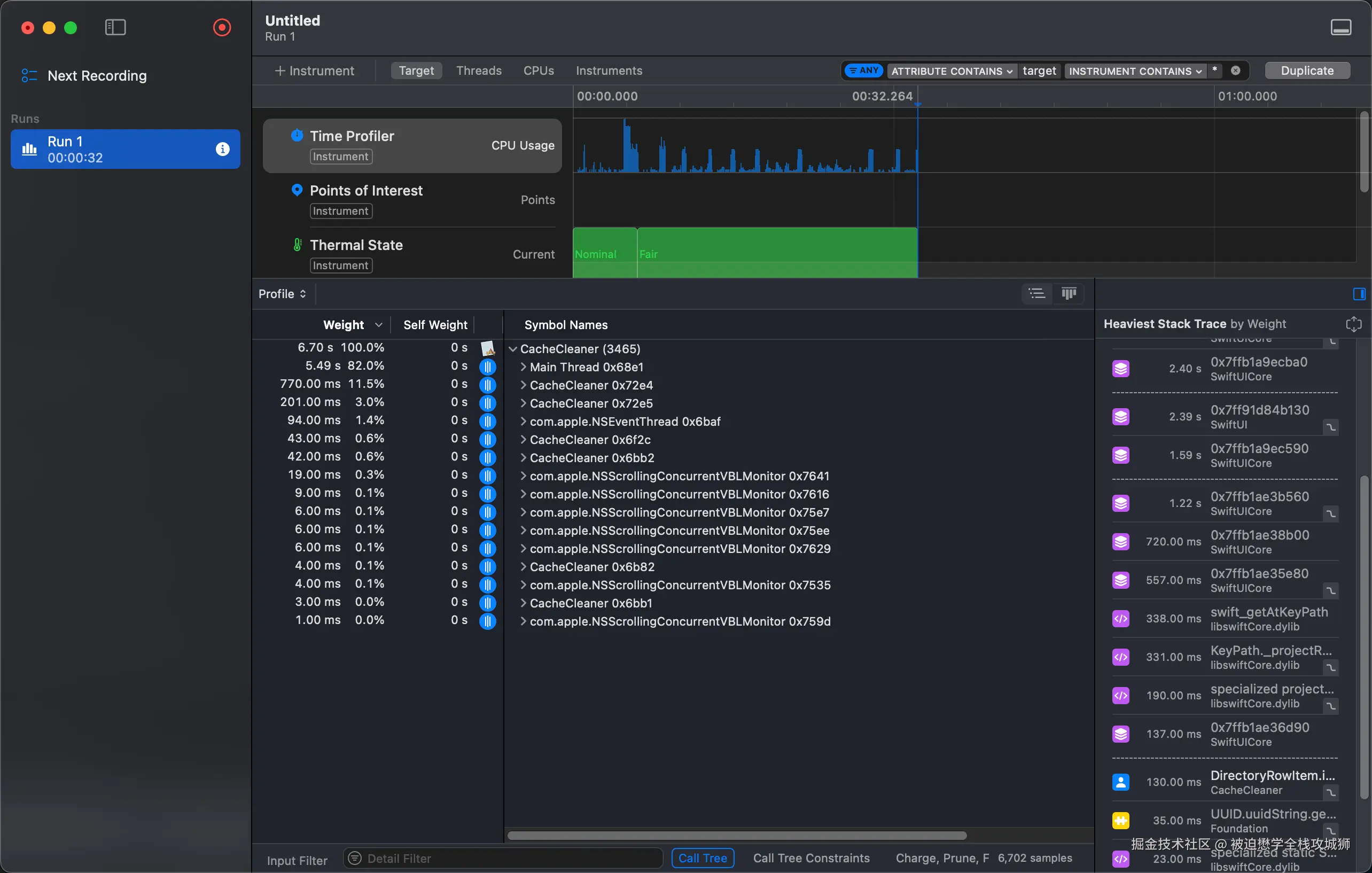Click the Duplicate button
Screen dimensions: 1372x873
pyautogui.click(x=1306, y=71)
